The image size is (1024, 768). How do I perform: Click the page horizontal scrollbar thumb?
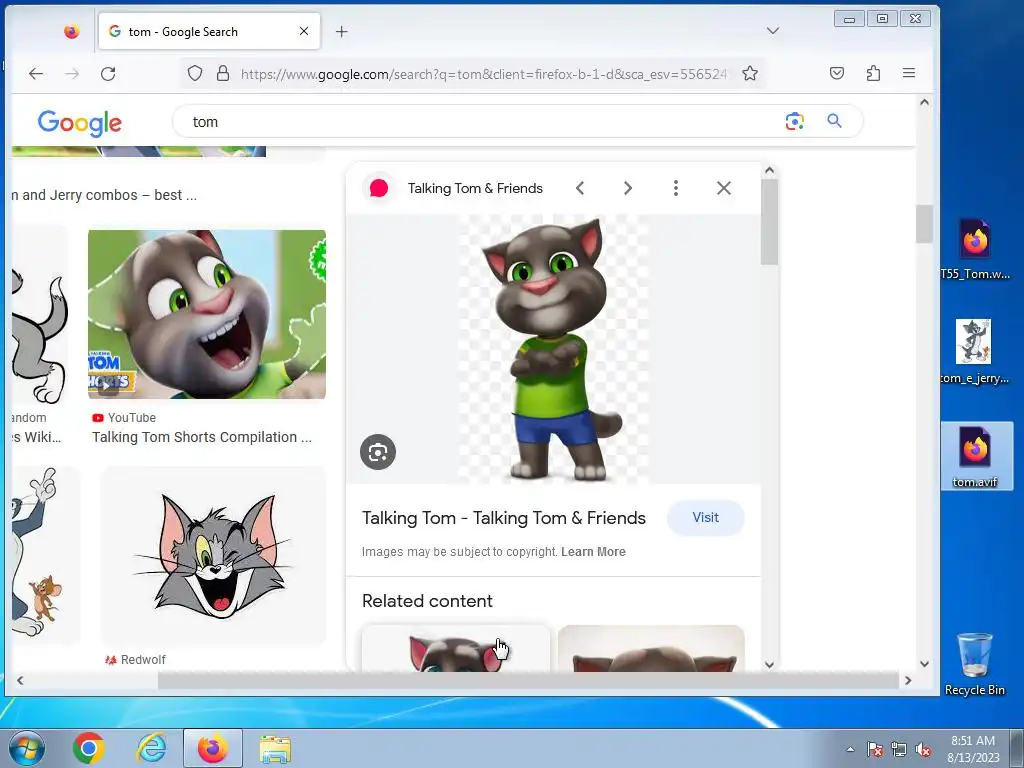tap(529, 680)
